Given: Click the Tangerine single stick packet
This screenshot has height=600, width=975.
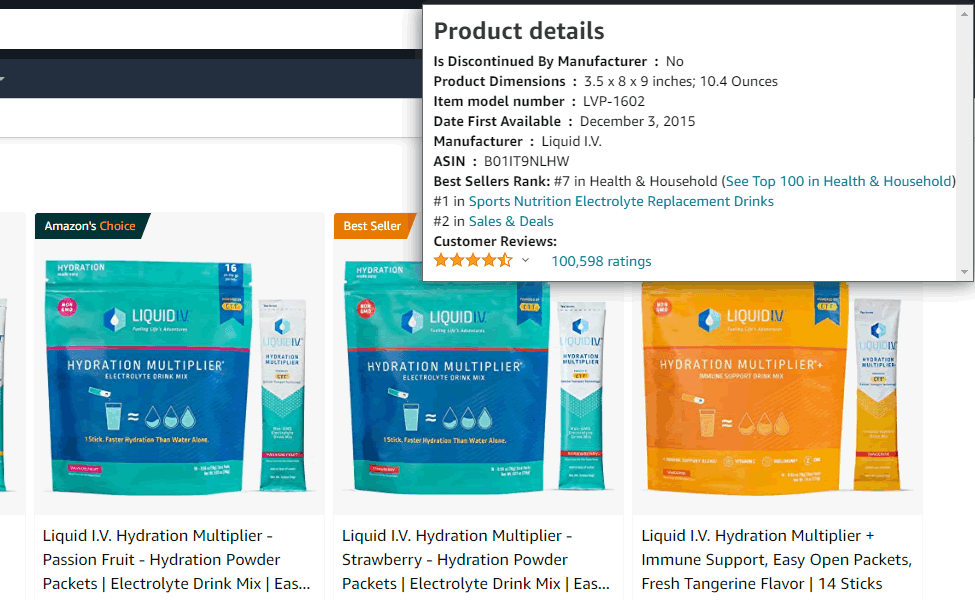Looking at the screenshot, I should click(x=877, y=395).
